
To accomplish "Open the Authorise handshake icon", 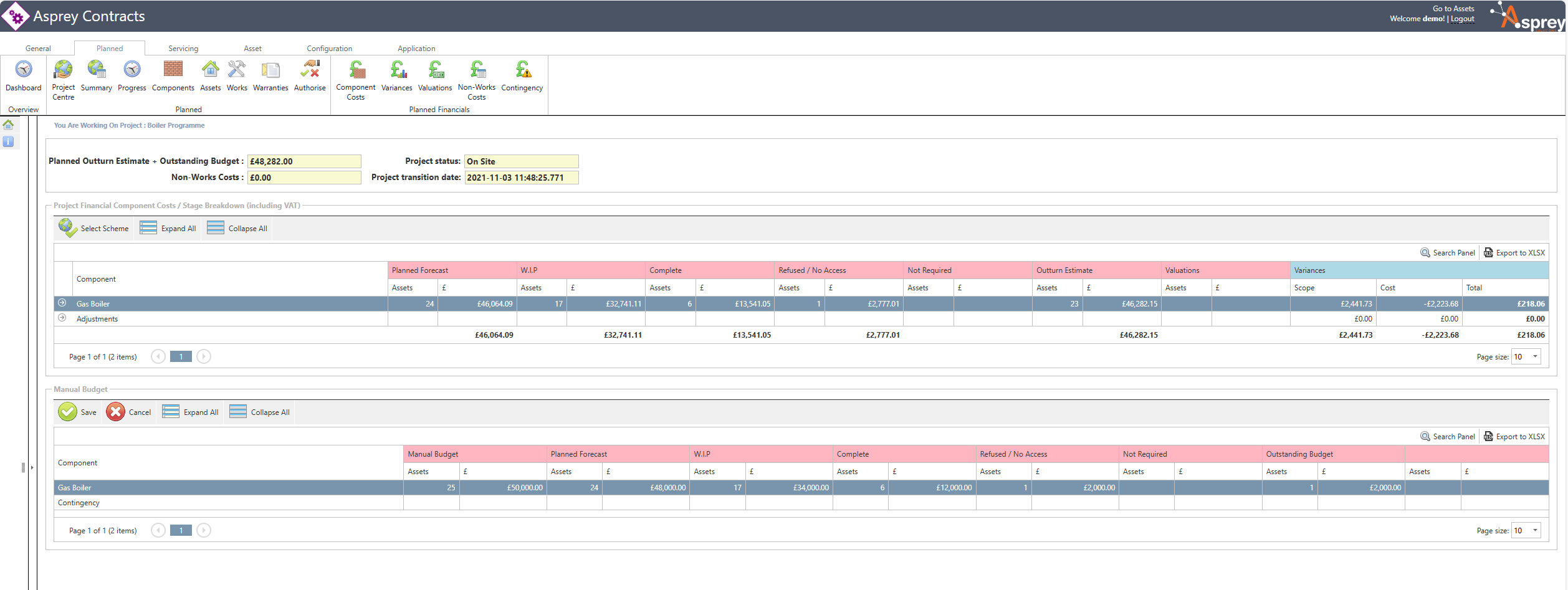I will click(x=310, y=70).
